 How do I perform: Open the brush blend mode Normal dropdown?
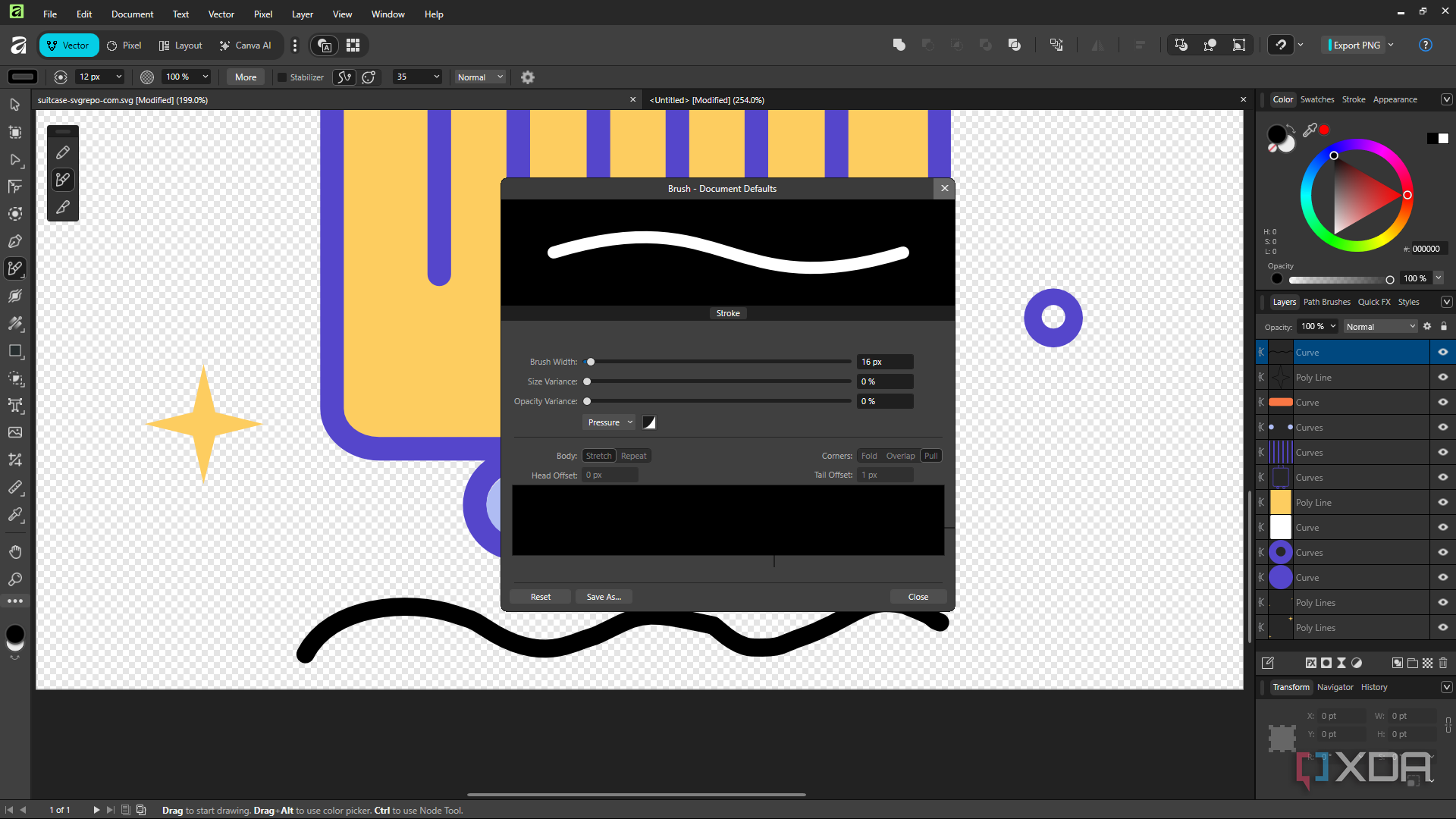pyautogui.click(x=480, y=77)
